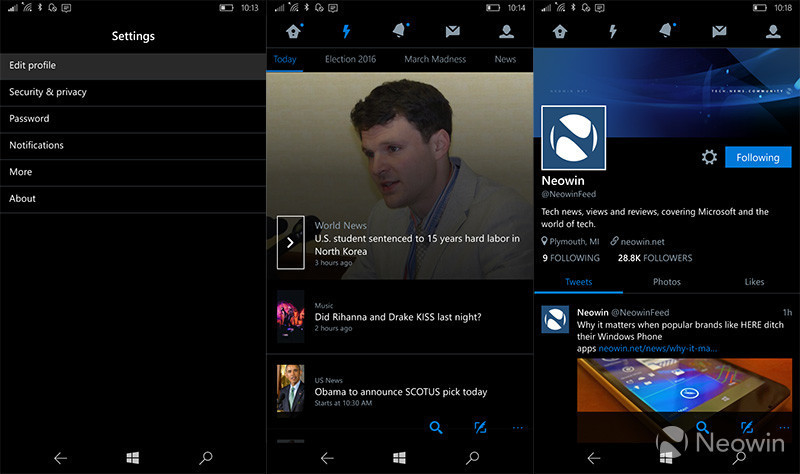The image size is (800, 474).
Task: Tap Windows Start button on Settings screen
Action: point(133,458)
